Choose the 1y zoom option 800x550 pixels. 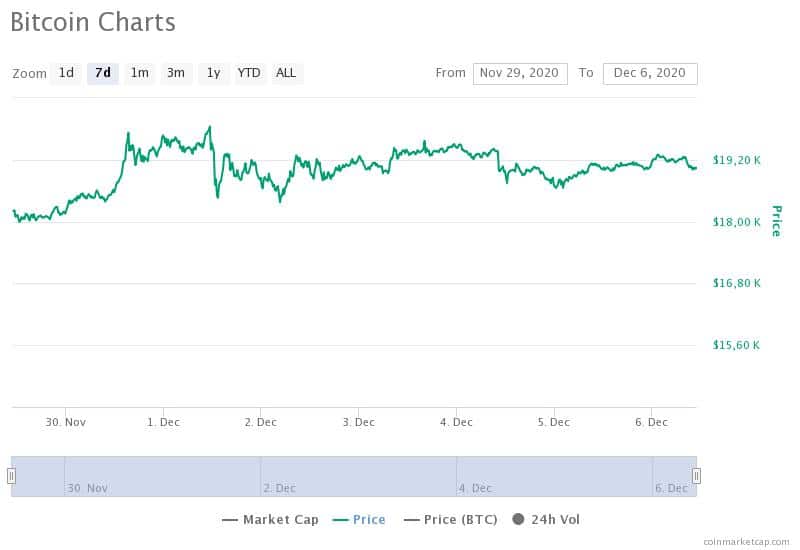(x=213, y=73)
